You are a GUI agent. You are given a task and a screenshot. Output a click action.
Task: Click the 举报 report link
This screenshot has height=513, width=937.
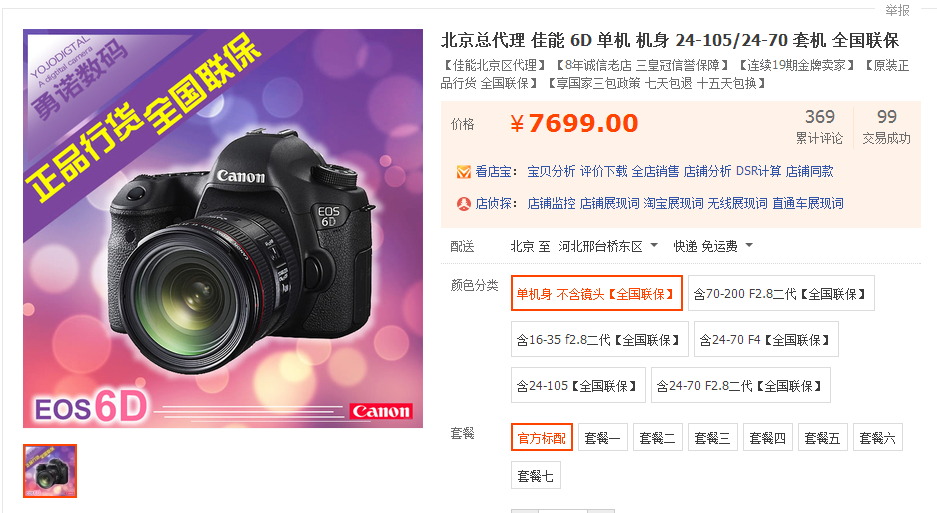coord(897,10)
